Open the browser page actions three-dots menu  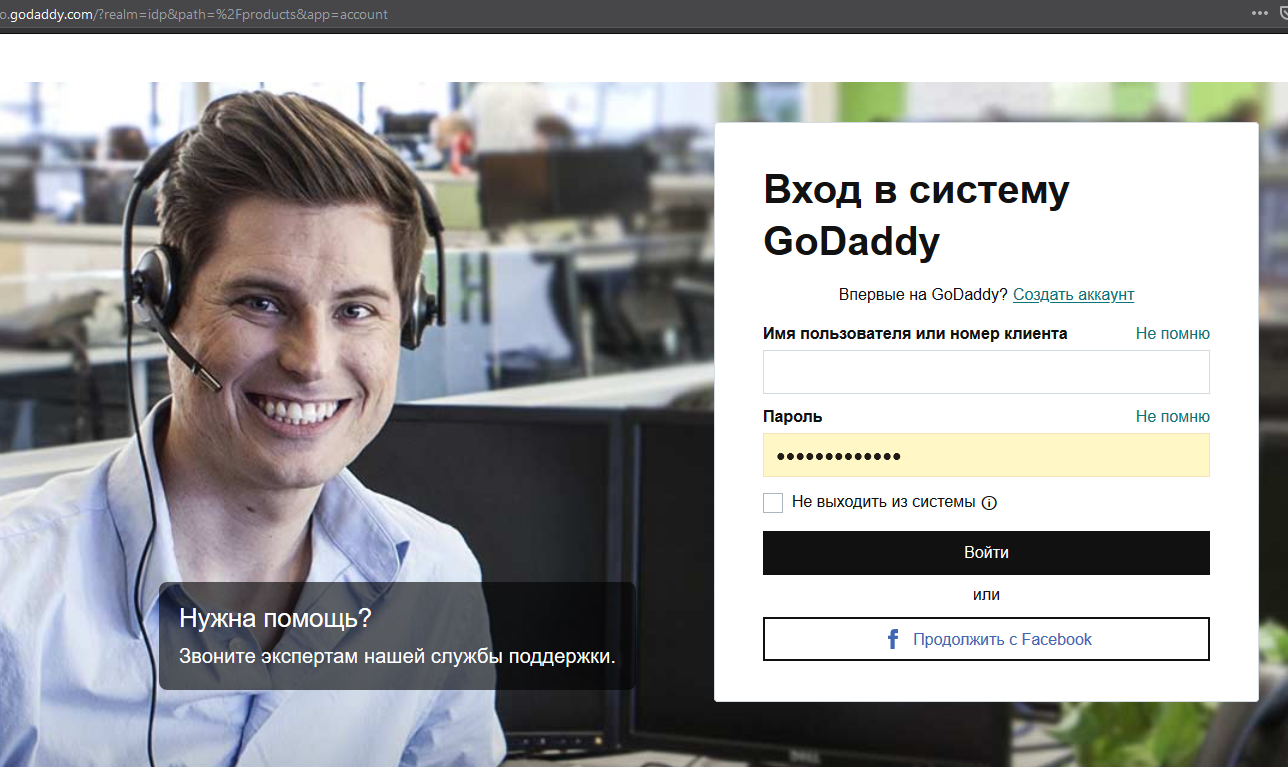tap(1259, 13)
